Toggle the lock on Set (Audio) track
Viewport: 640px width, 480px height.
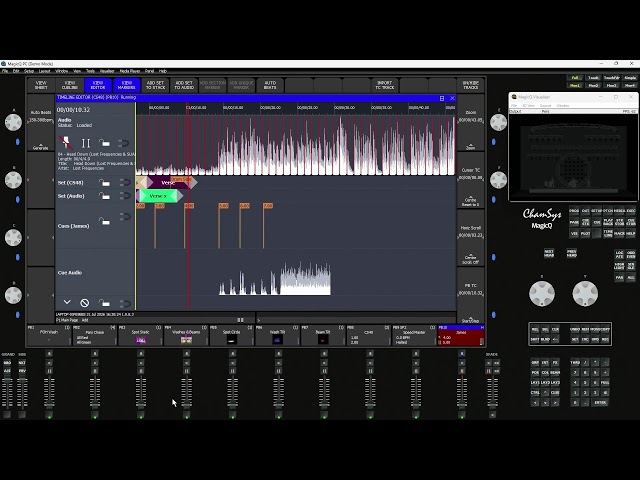(104, 196)
